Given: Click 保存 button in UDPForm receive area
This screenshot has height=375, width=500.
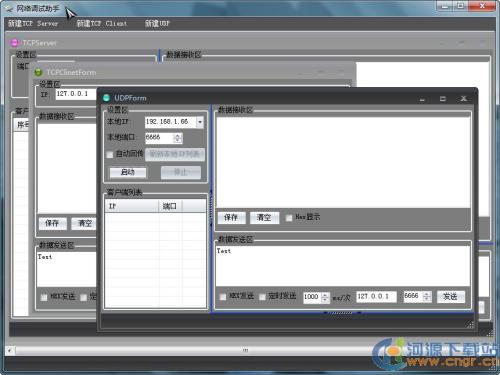Looking at the screenshot, I should pyautogui.click(x=231, y=218).
